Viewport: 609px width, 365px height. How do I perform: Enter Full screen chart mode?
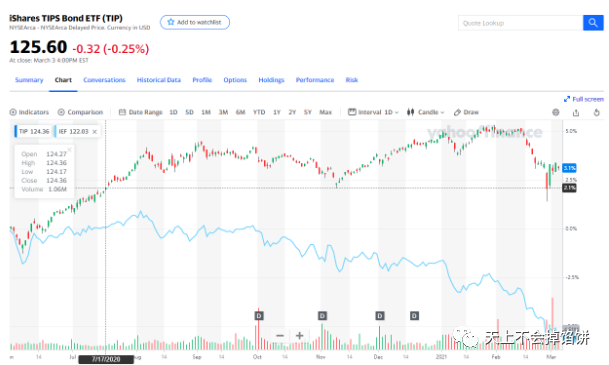(584, 99)
